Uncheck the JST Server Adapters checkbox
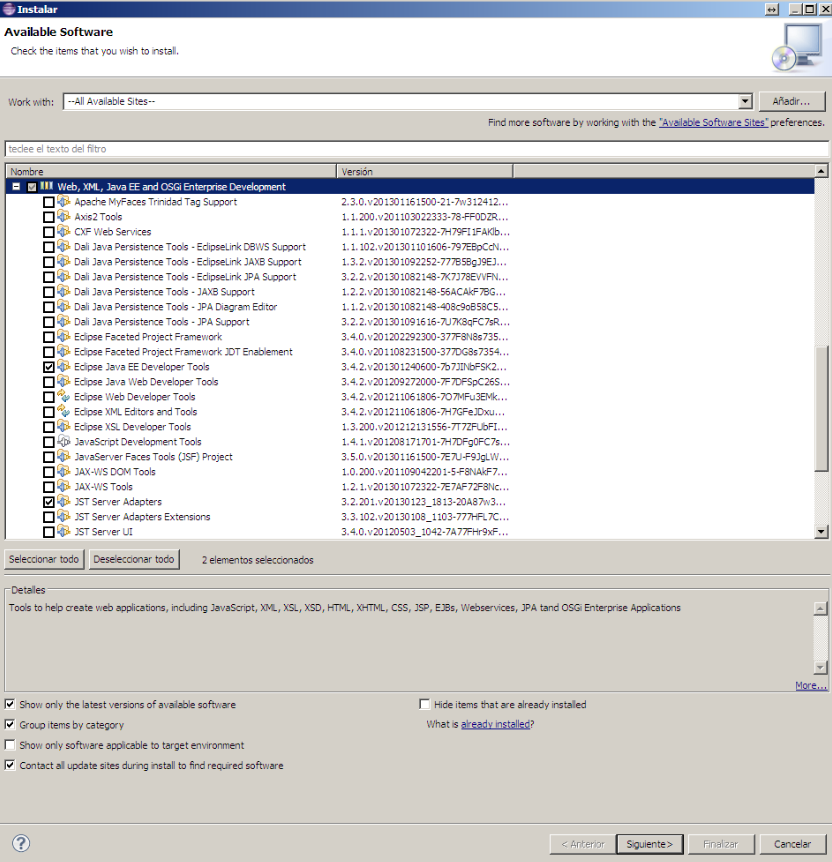 (x=48, y=502)
